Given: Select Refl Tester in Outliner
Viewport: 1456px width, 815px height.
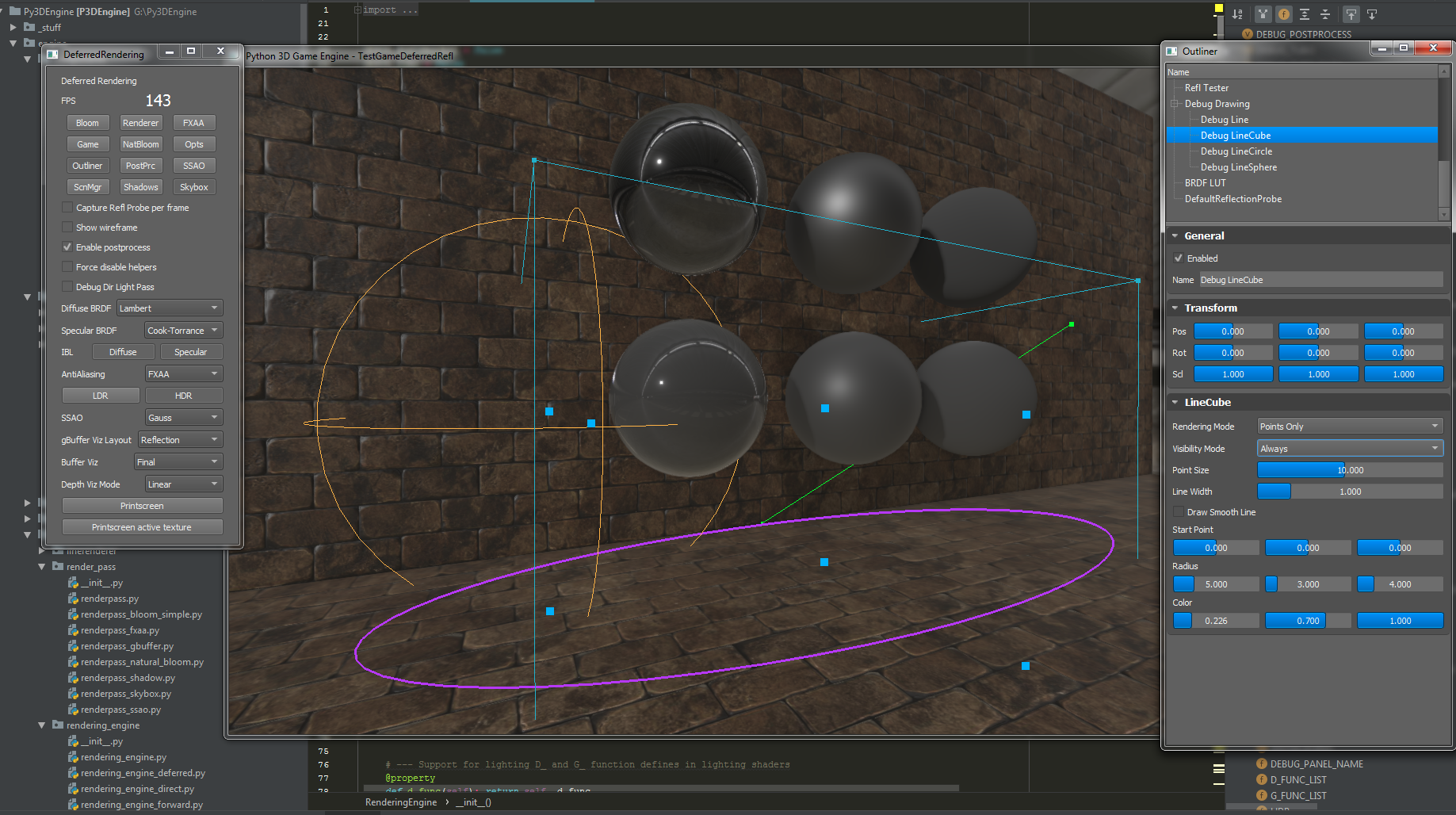Looking at the screenshot, I should 1206,87.
